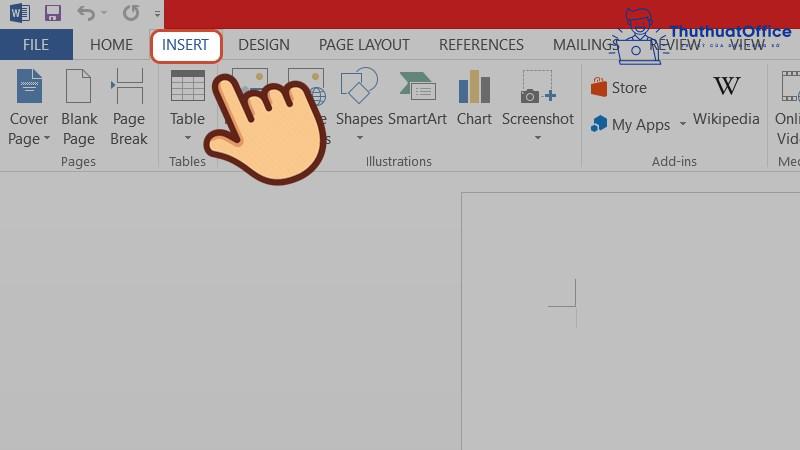This screenshot has width=800, height=450.
Task: Expand the My Apps dropdown arrow
Action: point(683,124)
